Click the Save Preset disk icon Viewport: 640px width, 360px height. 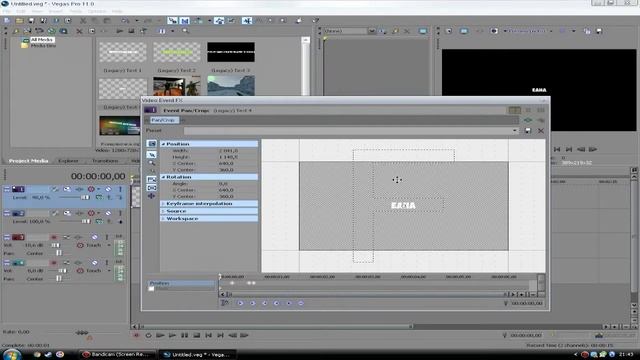click(x=528, y=131)
